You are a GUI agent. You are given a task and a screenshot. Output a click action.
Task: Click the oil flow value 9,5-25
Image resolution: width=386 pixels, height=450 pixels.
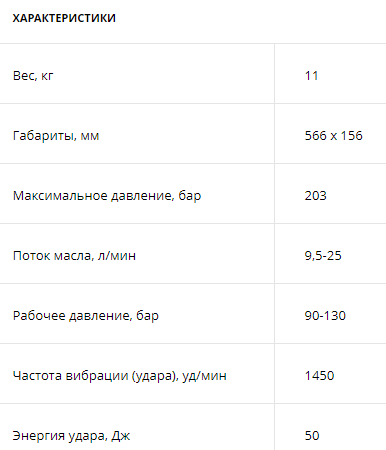pos(323,256)
